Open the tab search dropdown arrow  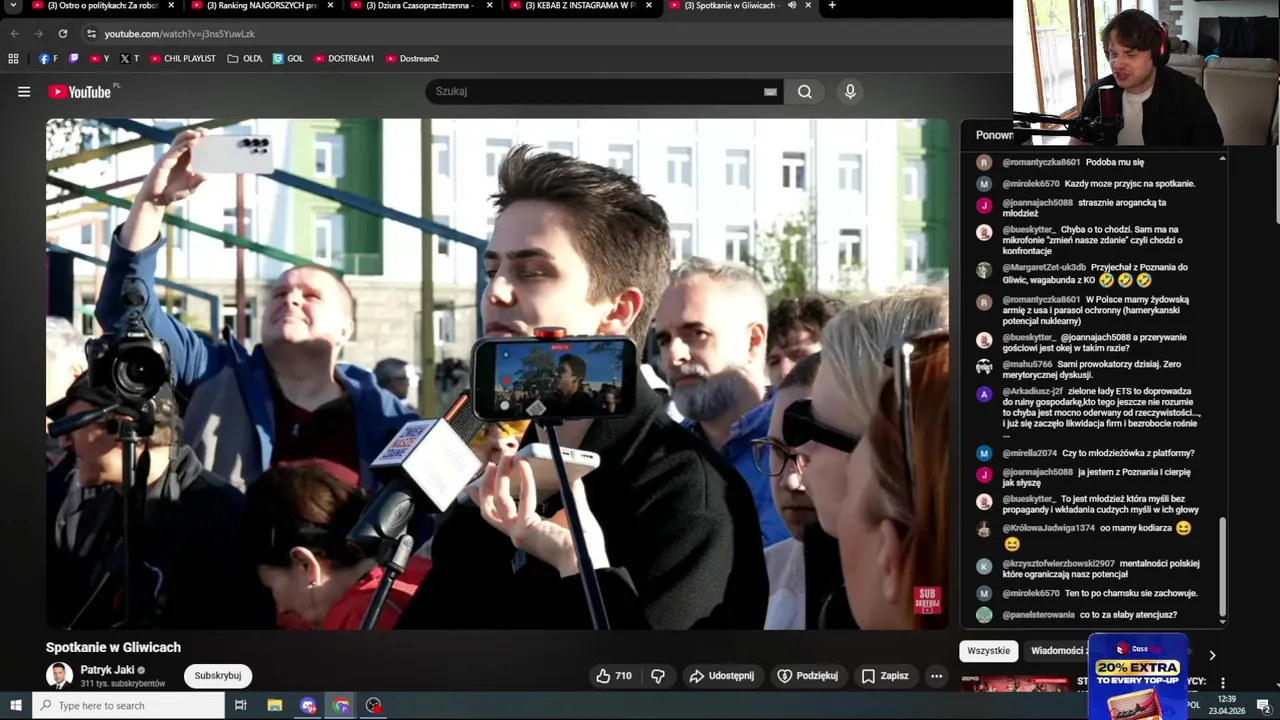(x=13, y=6)
